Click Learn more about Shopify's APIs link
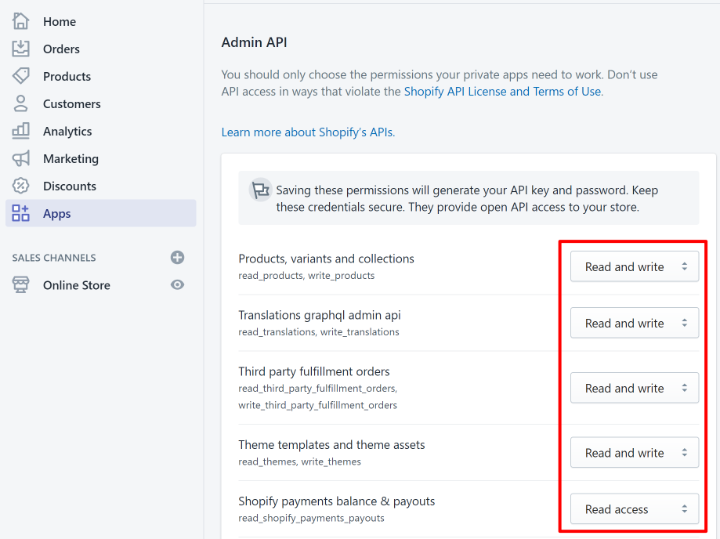Image resolution: width=720 pixels, height=539 pixels. 308,132
